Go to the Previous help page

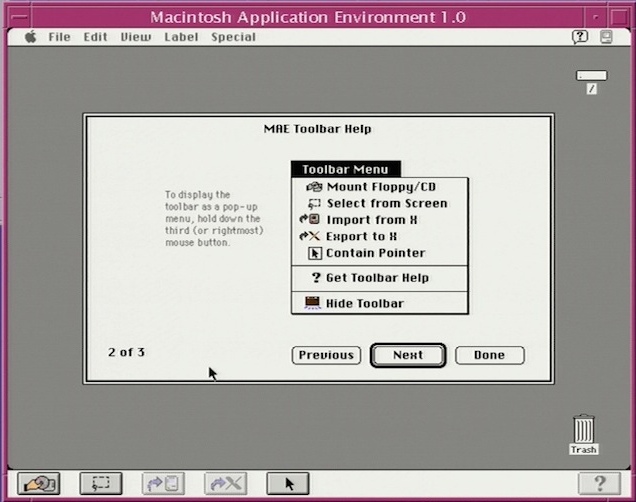click(326, 355)
